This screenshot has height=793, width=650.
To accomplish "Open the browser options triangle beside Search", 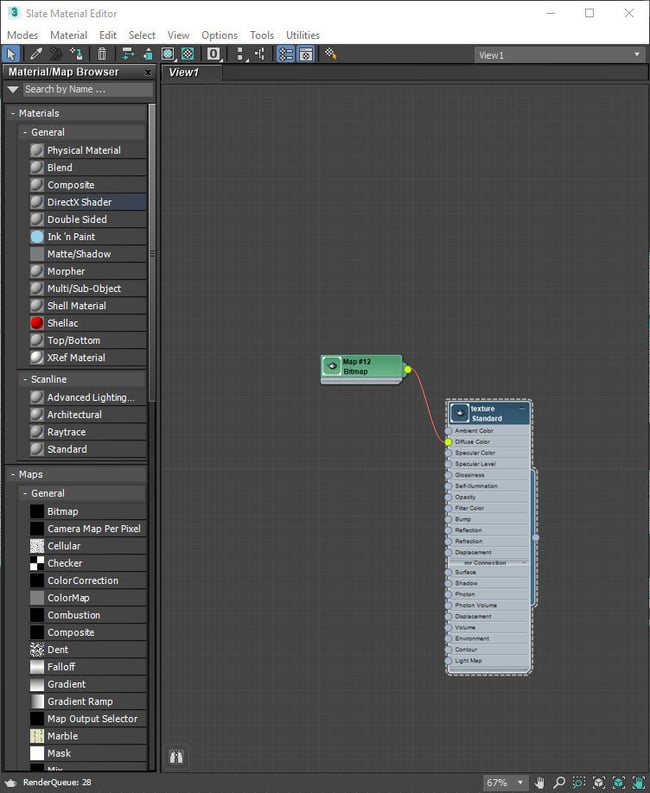I will (13, 90).
